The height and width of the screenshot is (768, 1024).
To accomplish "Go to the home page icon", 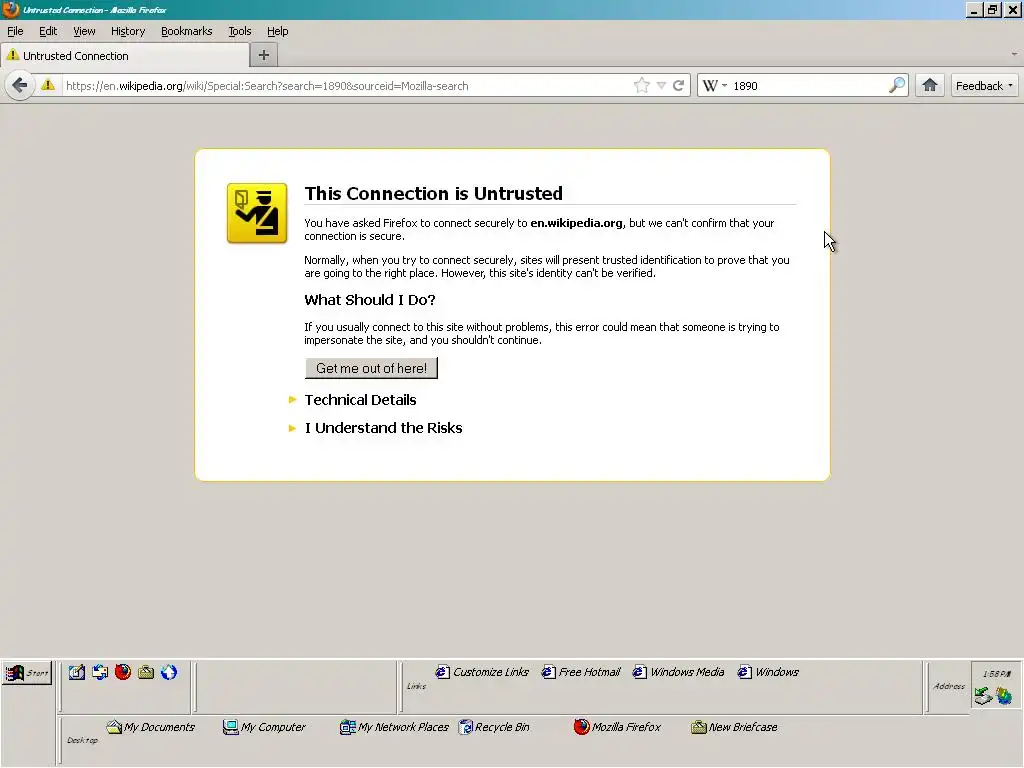I will [930, 85].
